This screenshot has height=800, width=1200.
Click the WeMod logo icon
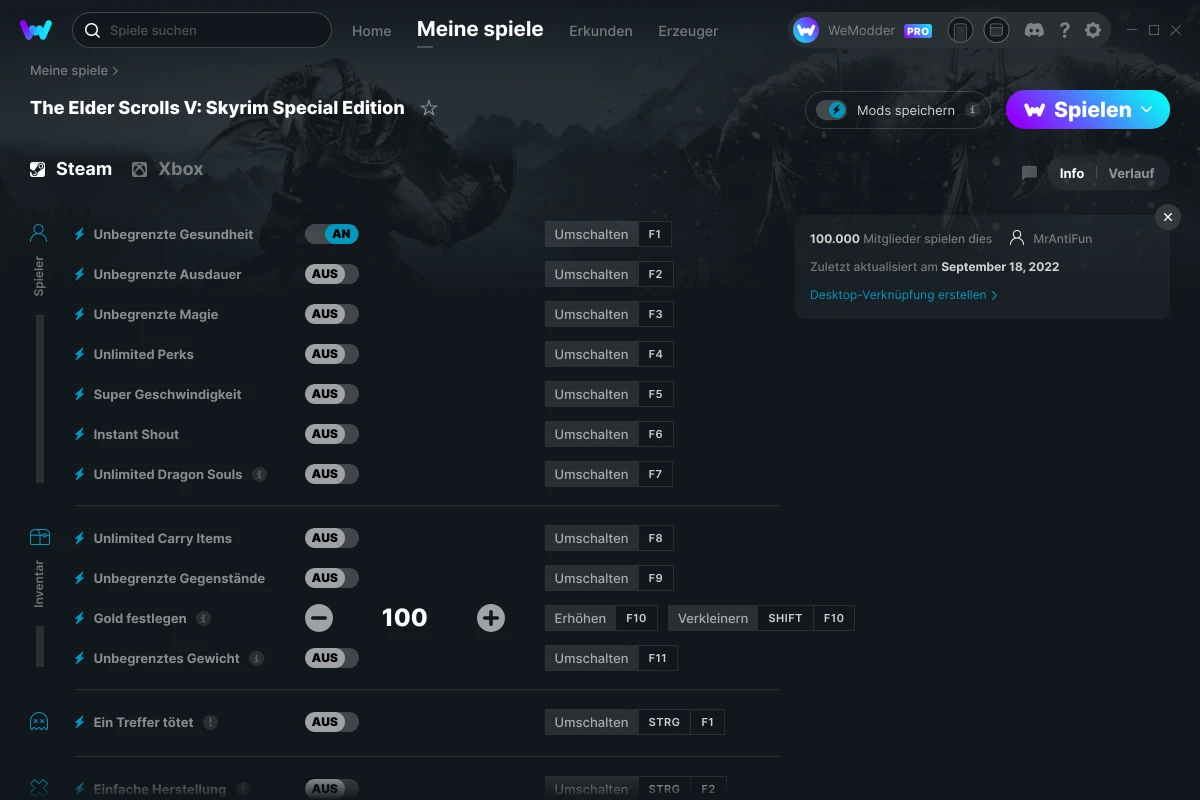pos(36,30)
